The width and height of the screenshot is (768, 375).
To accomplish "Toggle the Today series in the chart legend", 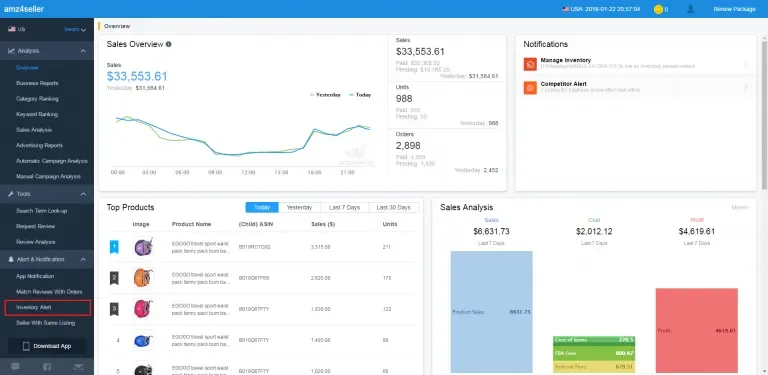I will point(360,95).
